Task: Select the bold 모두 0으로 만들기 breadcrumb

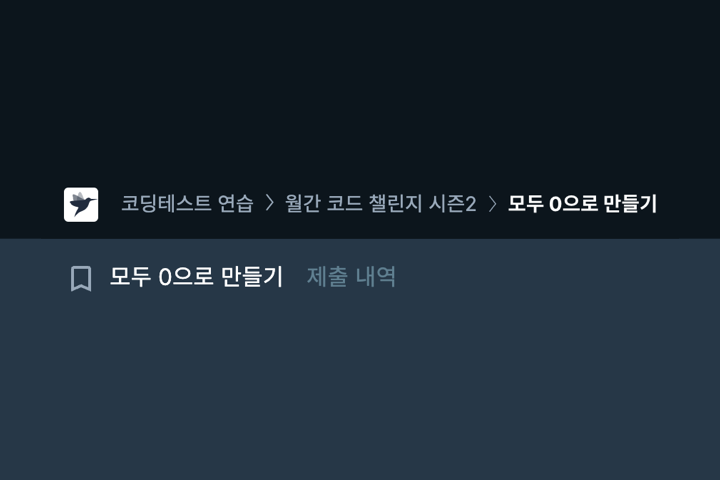Action: 582,203
